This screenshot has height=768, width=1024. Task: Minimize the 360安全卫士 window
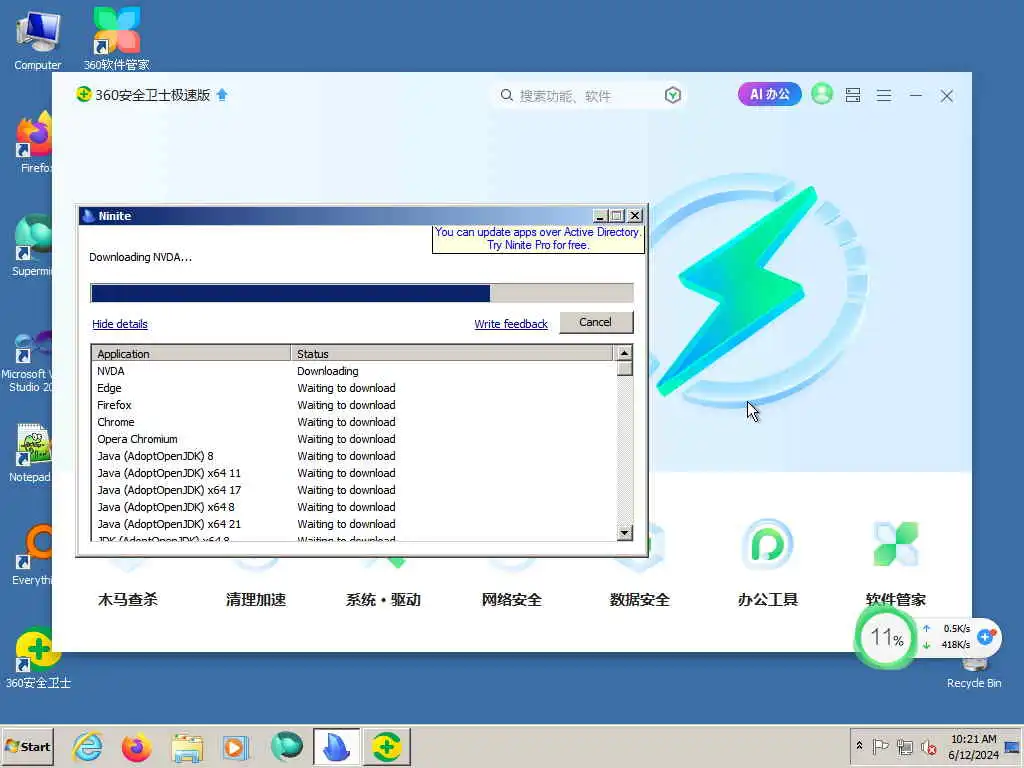tap(916, 96)
